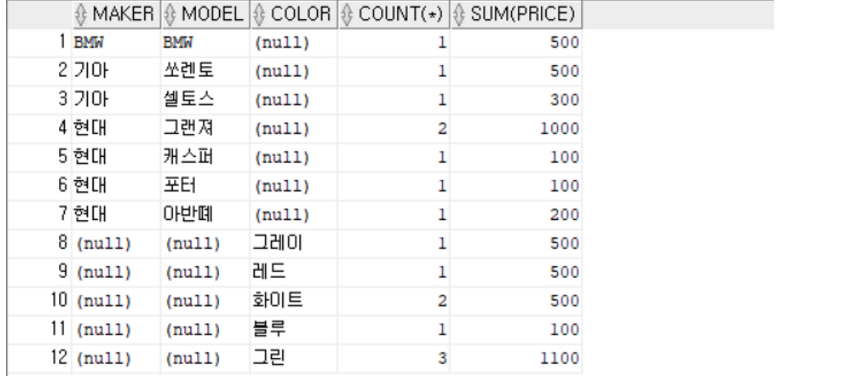Viewport: 854px width, 376px height.
Task: Click the 화이트 color cell
Action: point(294,301)
